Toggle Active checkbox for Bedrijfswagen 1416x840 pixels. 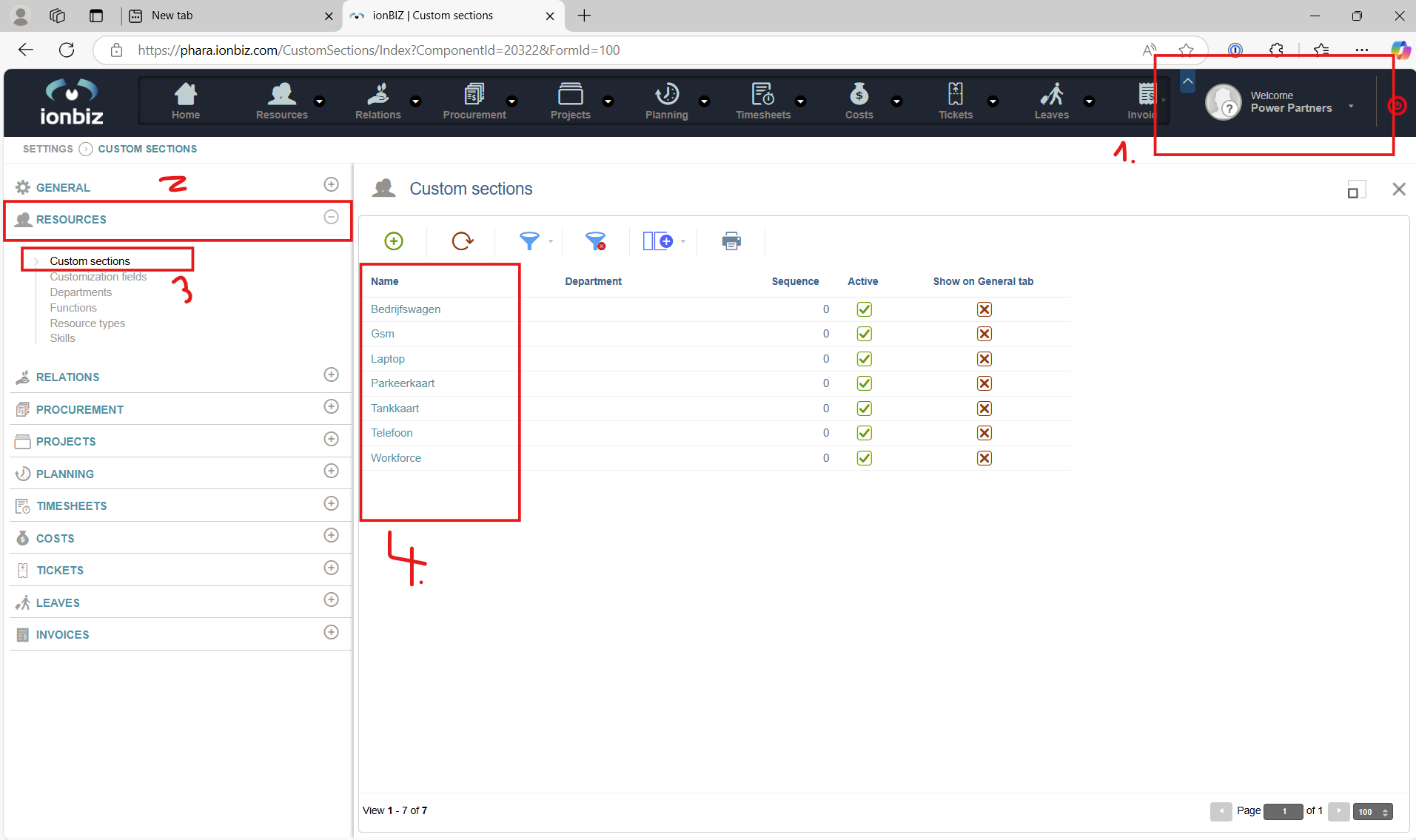tap(864, 309)
